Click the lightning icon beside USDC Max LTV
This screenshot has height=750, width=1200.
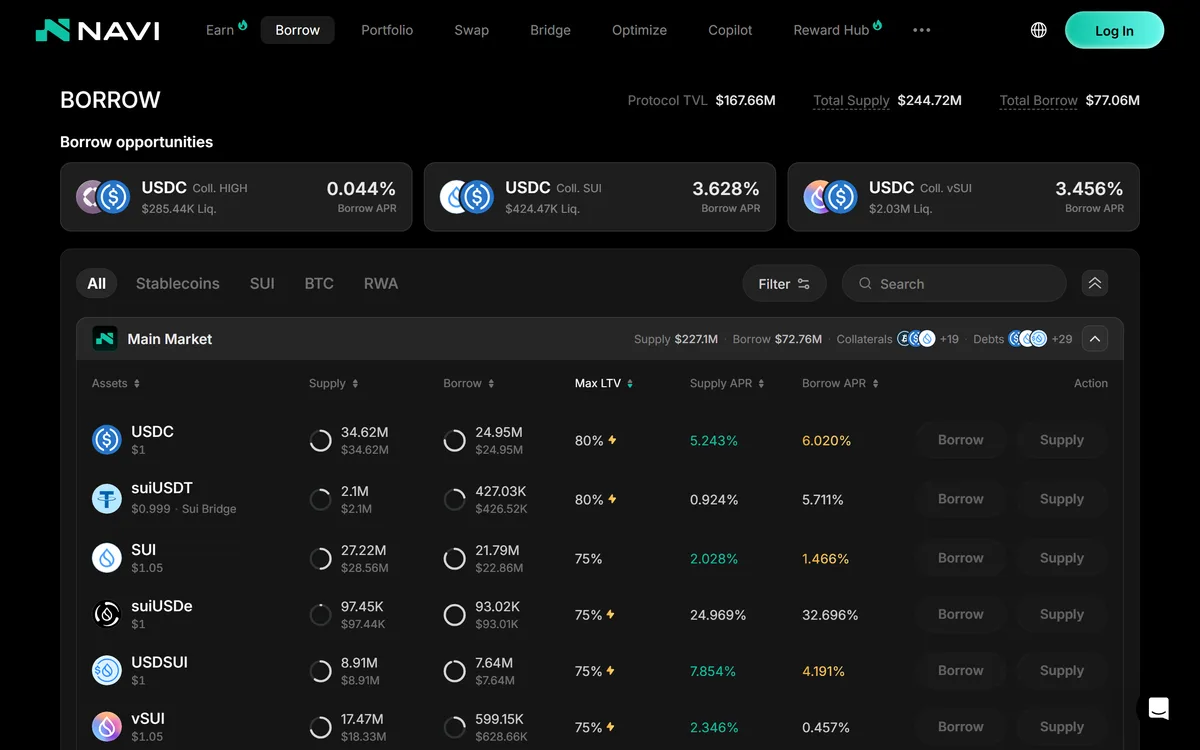click(613, 440)
